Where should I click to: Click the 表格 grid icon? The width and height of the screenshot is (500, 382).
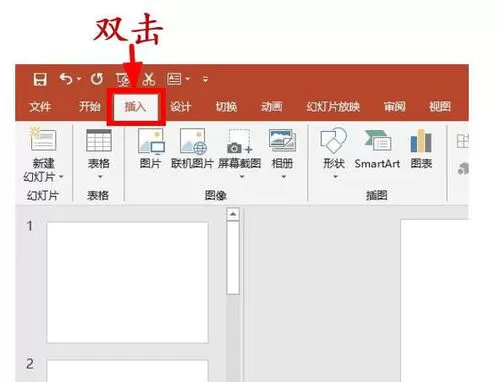[99, 140]
